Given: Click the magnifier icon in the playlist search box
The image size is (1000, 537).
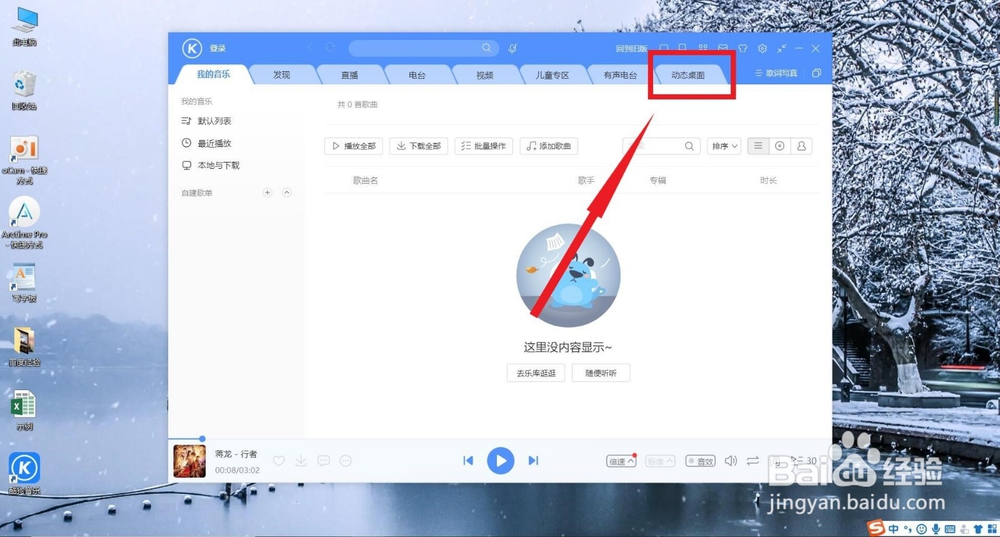Looking at the screenshot, I should click(689, 146).
